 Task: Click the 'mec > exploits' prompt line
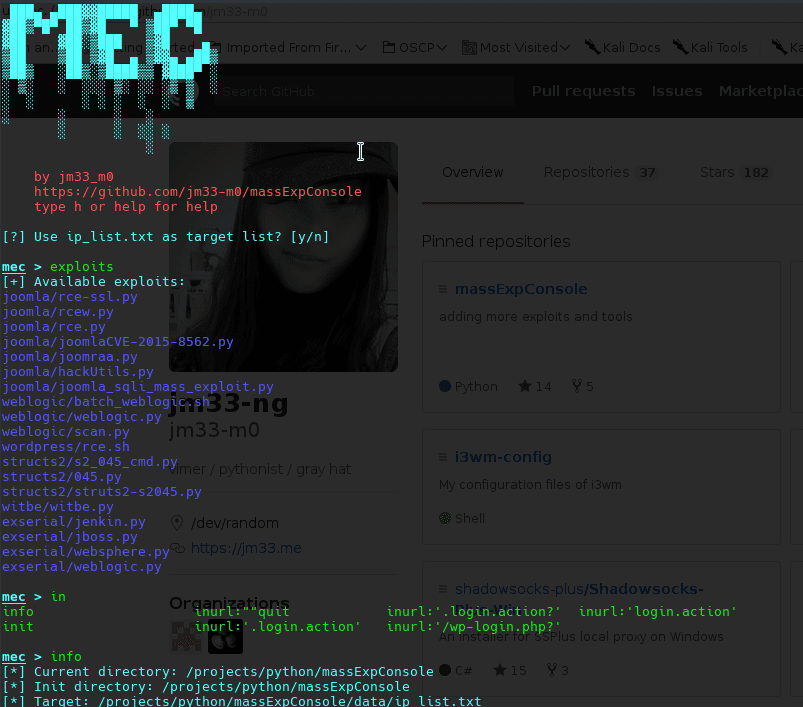[x=58, y=267]
